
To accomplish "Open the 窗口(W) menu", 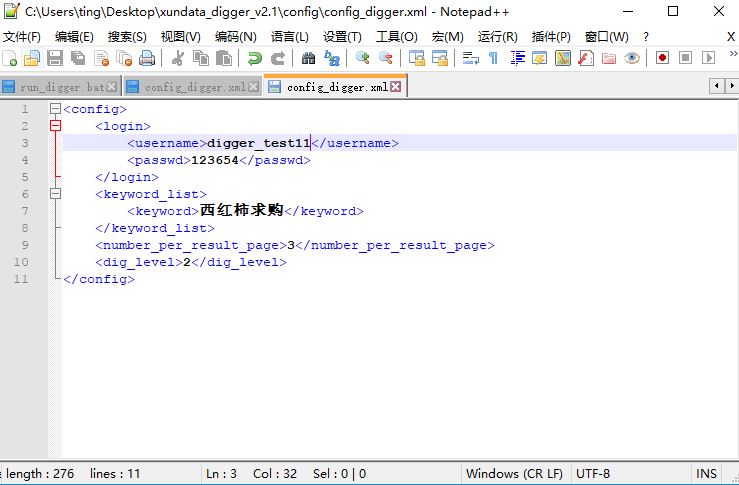I will pyautogui.click(x=607, y=37).
